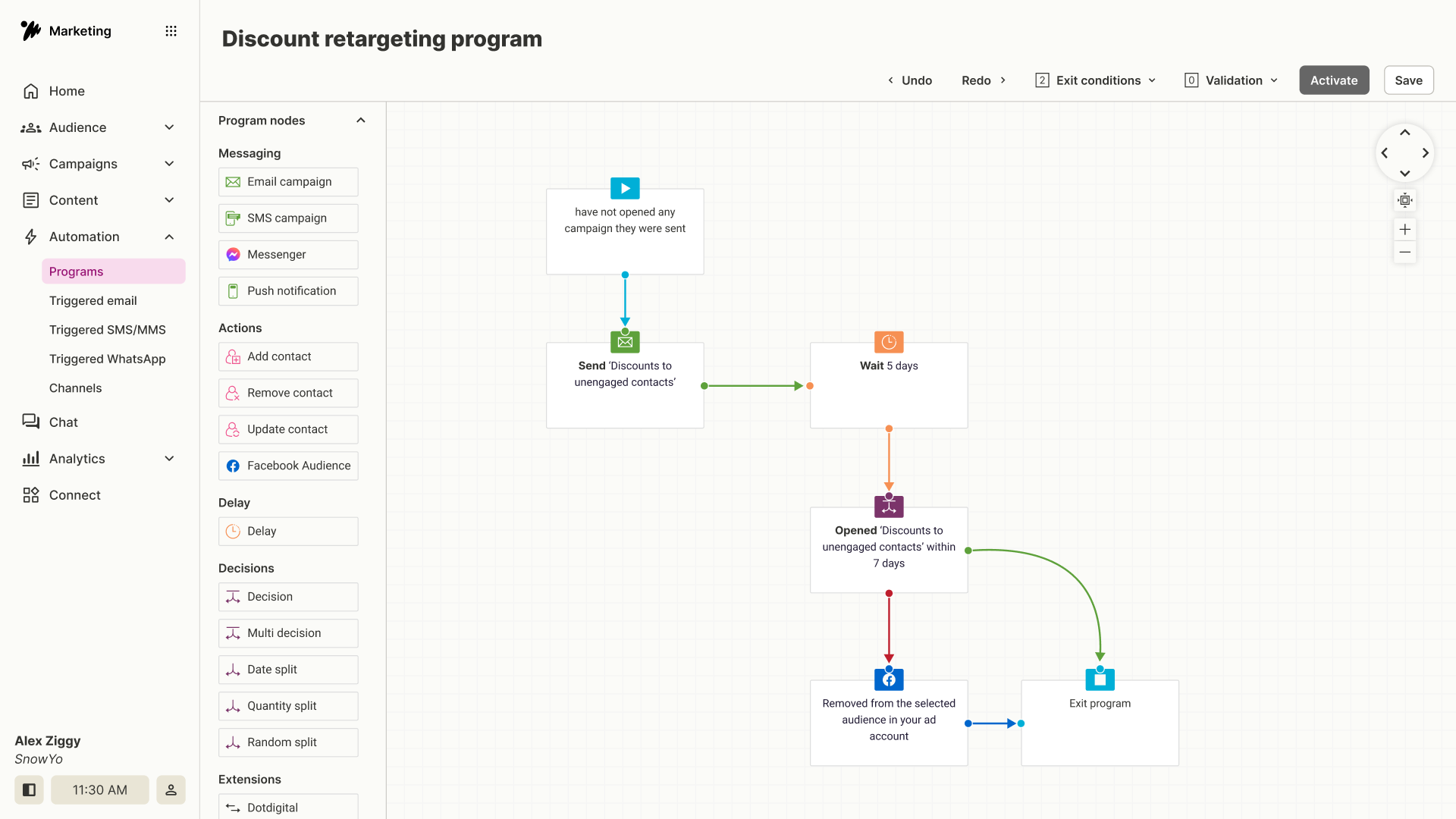Click the orange Wait clock node icon
Screen dimensions: 1456x819
889,342
